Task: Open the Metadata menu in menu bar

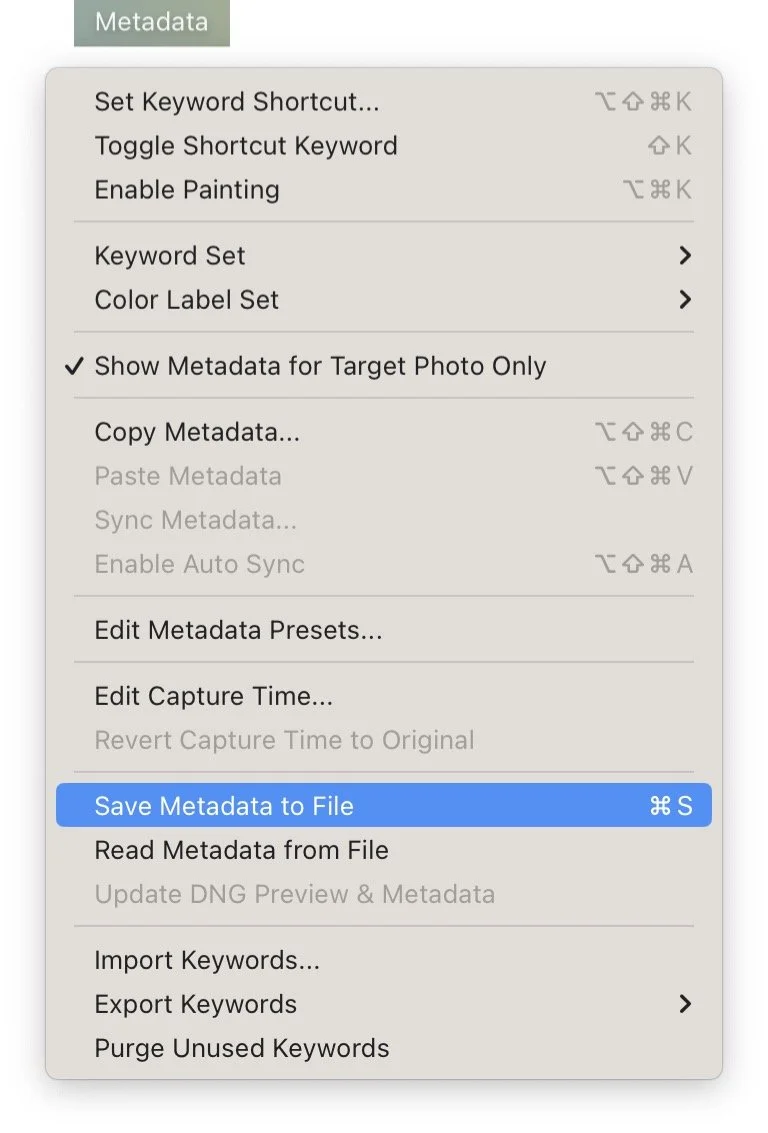Action: click(x=151, y=22)
